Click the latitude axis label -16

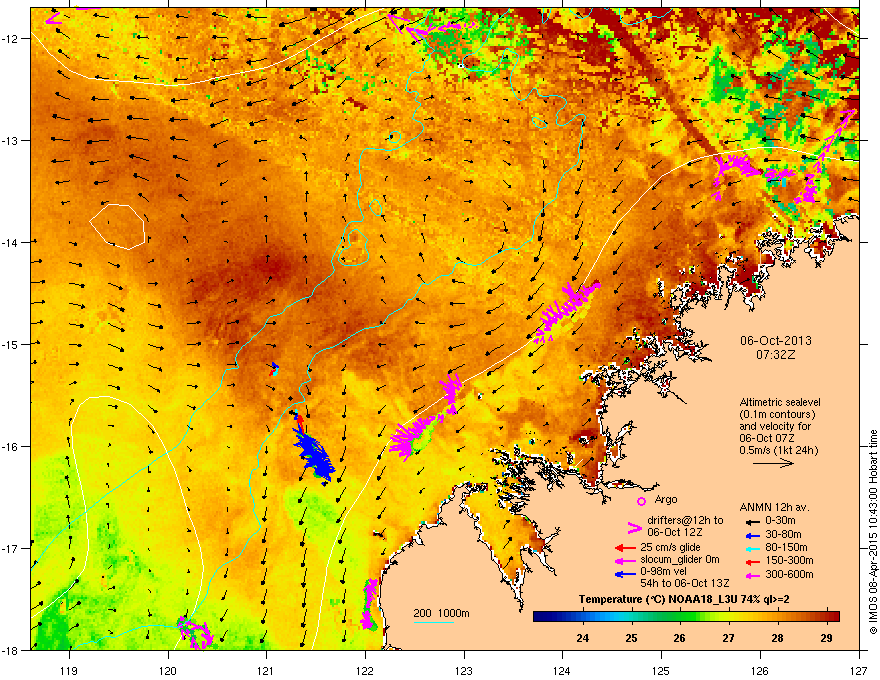11,447
